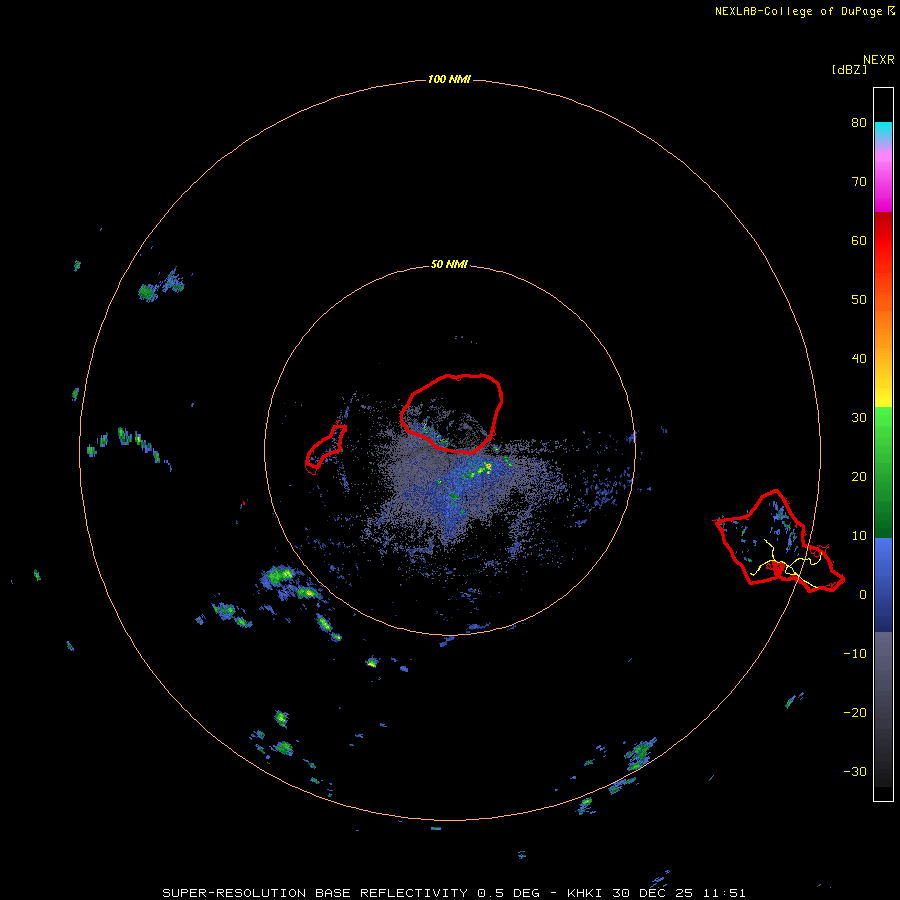This screenshot has width=900, height=900.
Task: Click the dBZ unit label above color scale
Action: (x=849, y=70)
